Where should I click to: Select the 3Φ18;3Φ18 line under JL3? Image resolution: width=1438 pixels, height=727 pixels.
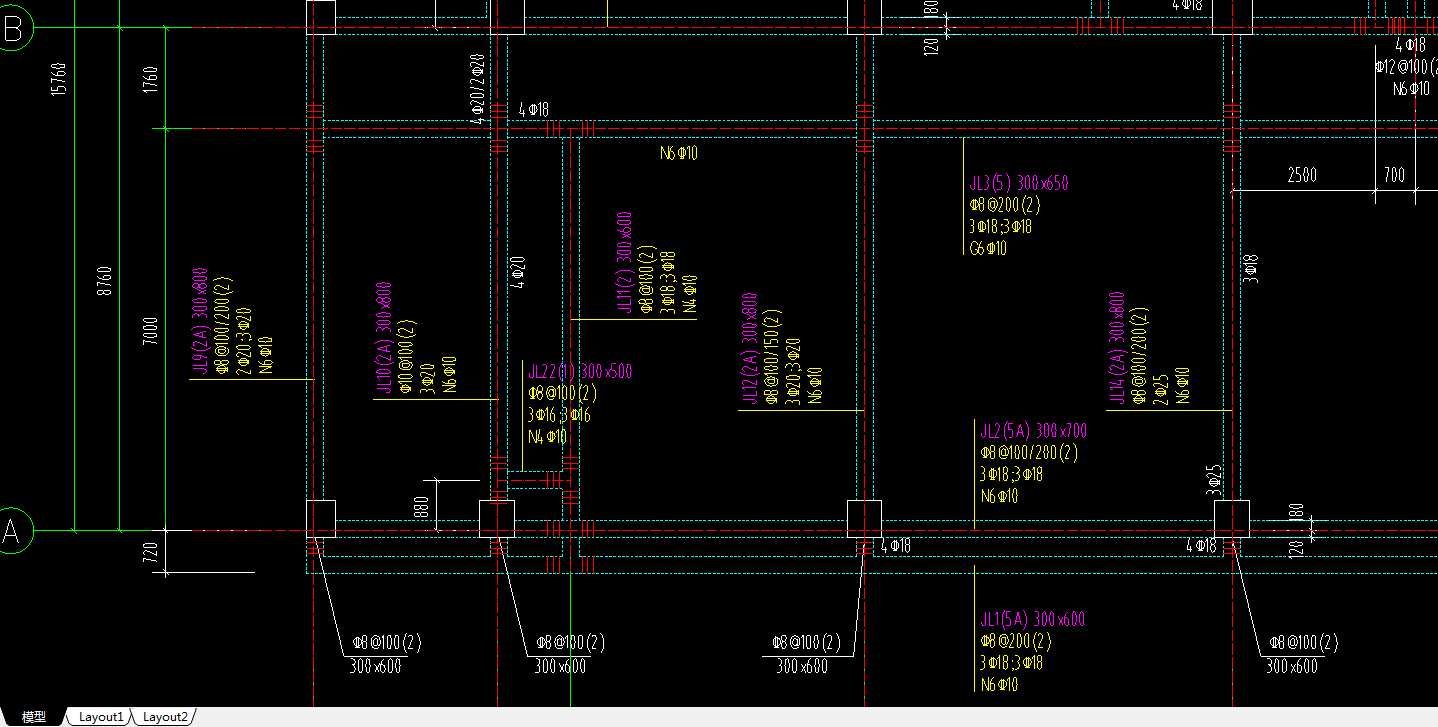coord(1001,227)
